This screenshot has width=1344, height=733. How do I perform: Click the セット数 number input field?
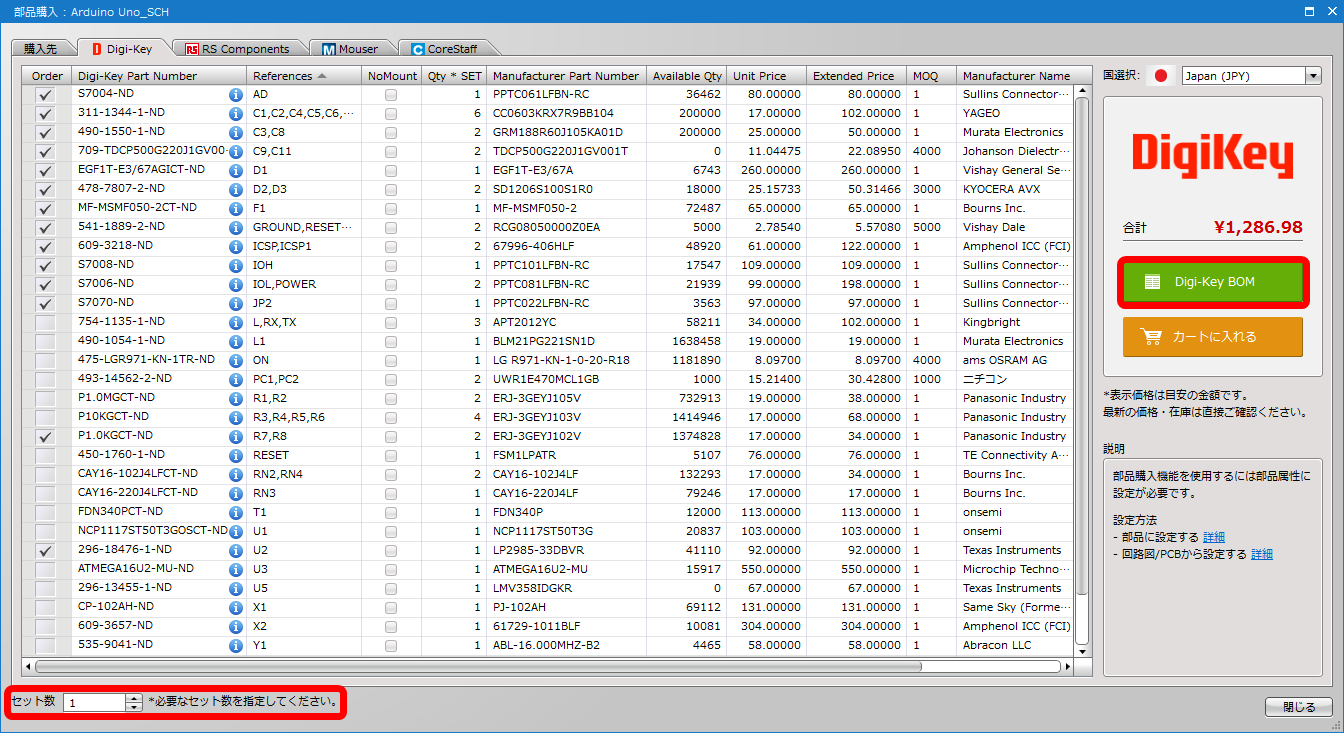point(95,702)
